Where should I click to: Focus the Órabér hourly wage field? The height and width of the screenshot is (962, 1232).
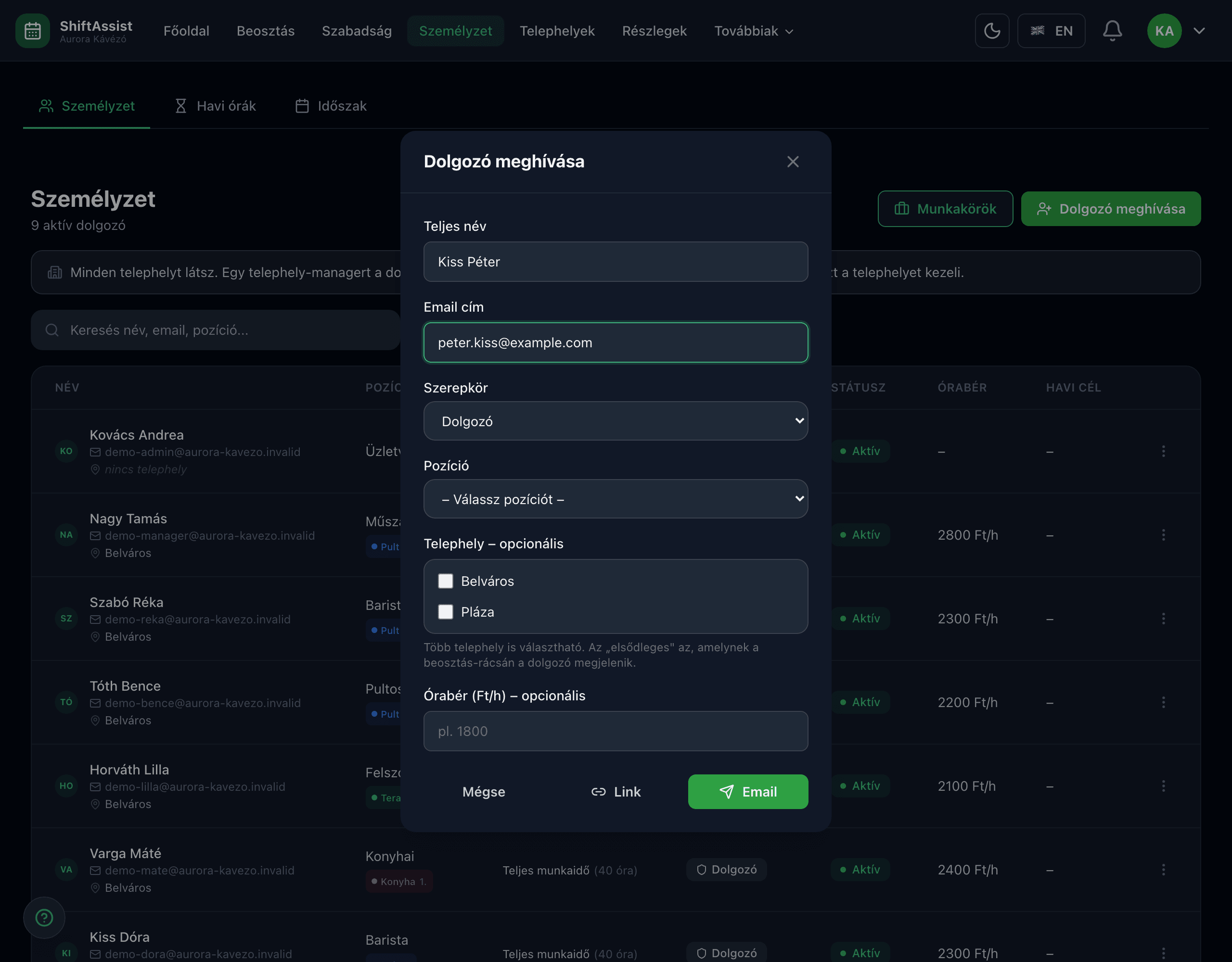click(616, 732)
